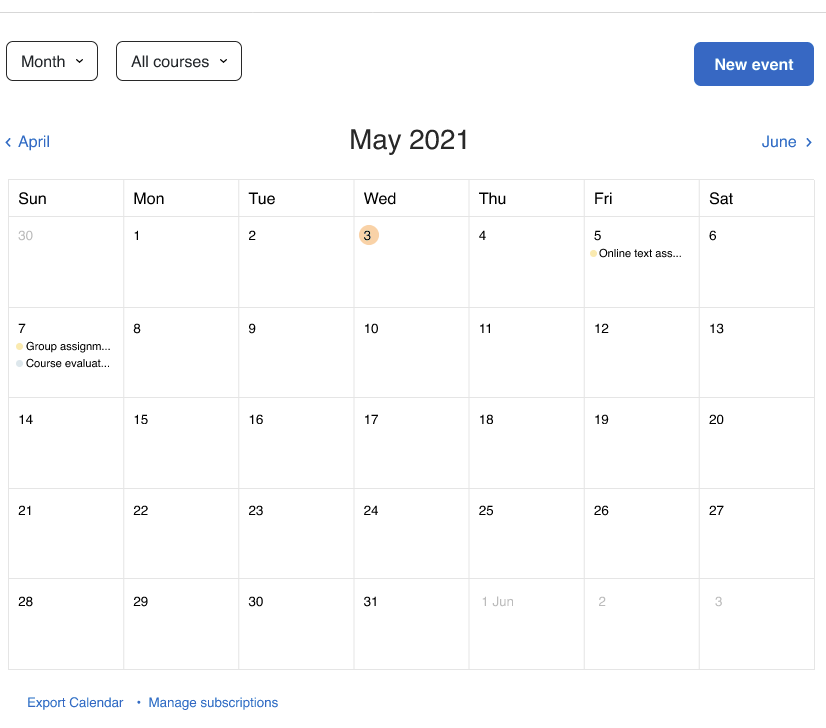Open the Month view dropdown

coord(52,61)
